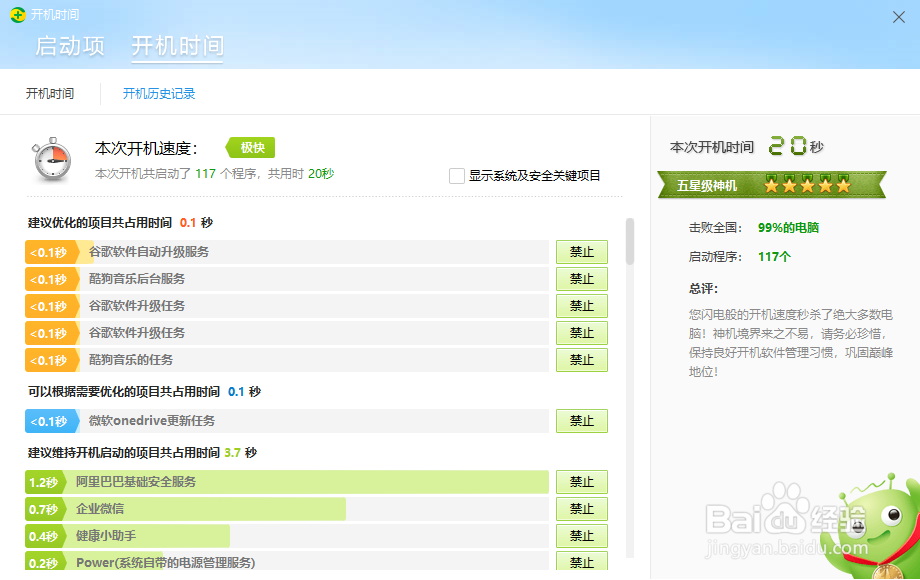Click the startup list vertical scrollbar

click(630, 241)
